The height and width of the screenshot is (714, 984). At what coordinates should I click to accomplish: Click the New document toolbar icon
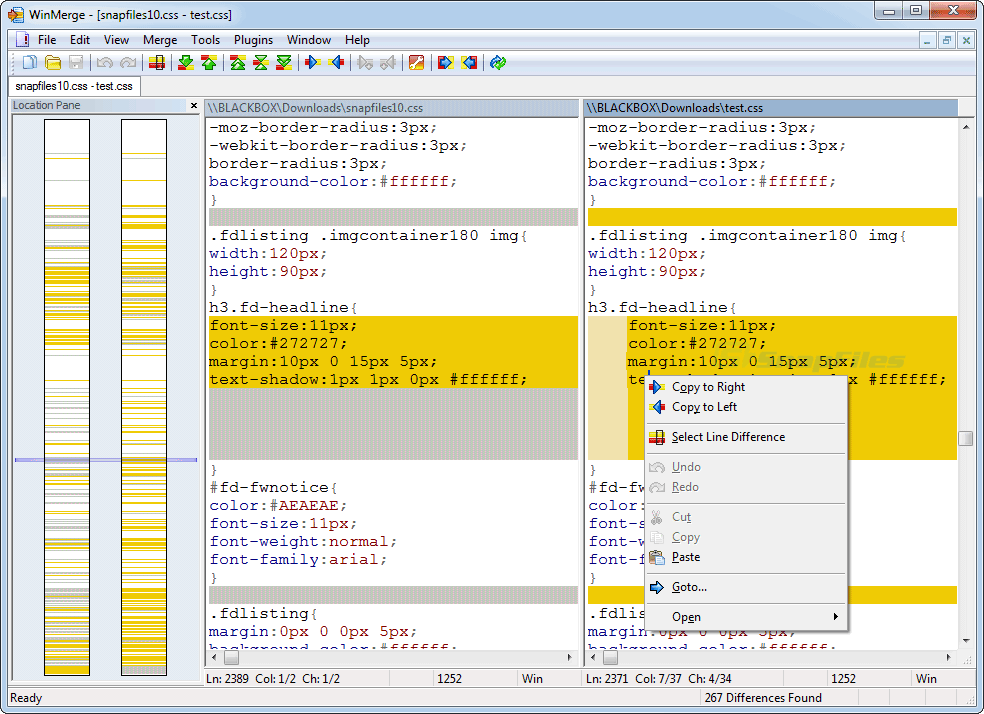(30, 63)
